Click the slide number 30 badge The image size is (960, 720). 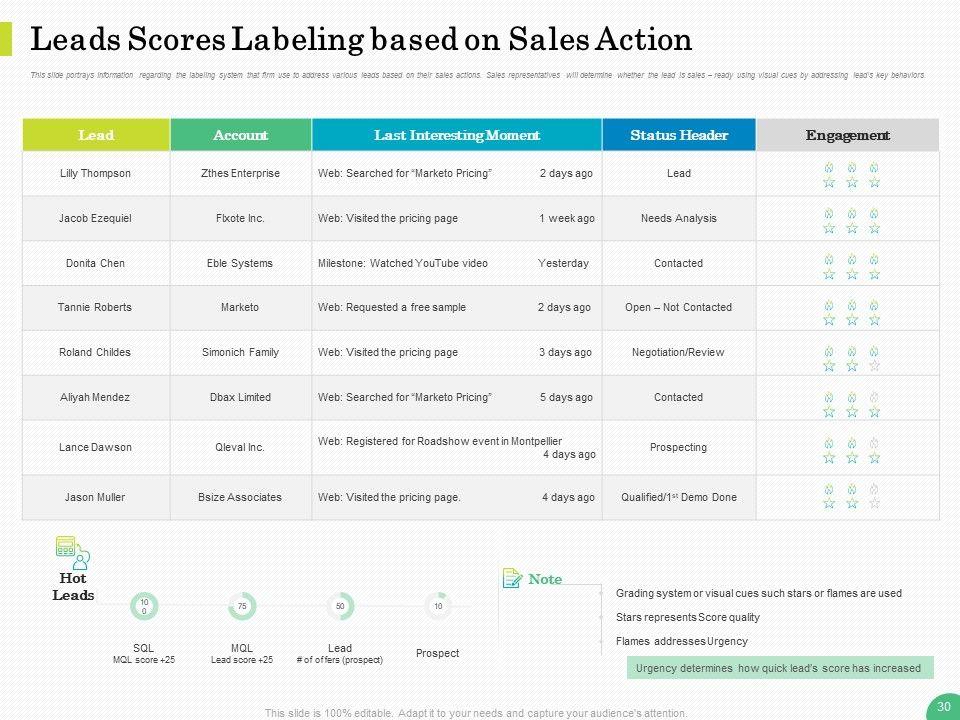pos(942,706)
